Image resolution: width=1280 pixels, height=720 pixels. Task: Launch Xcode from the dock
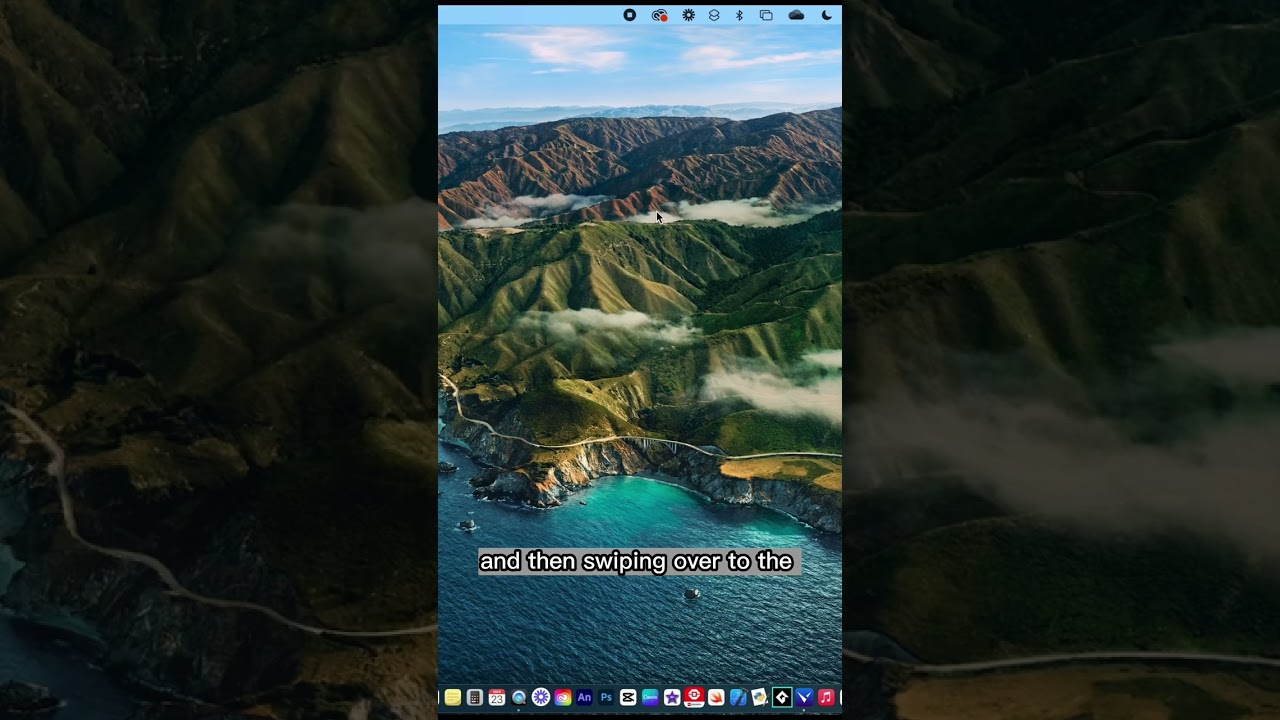pyautogui.click(x=738, y=697)
